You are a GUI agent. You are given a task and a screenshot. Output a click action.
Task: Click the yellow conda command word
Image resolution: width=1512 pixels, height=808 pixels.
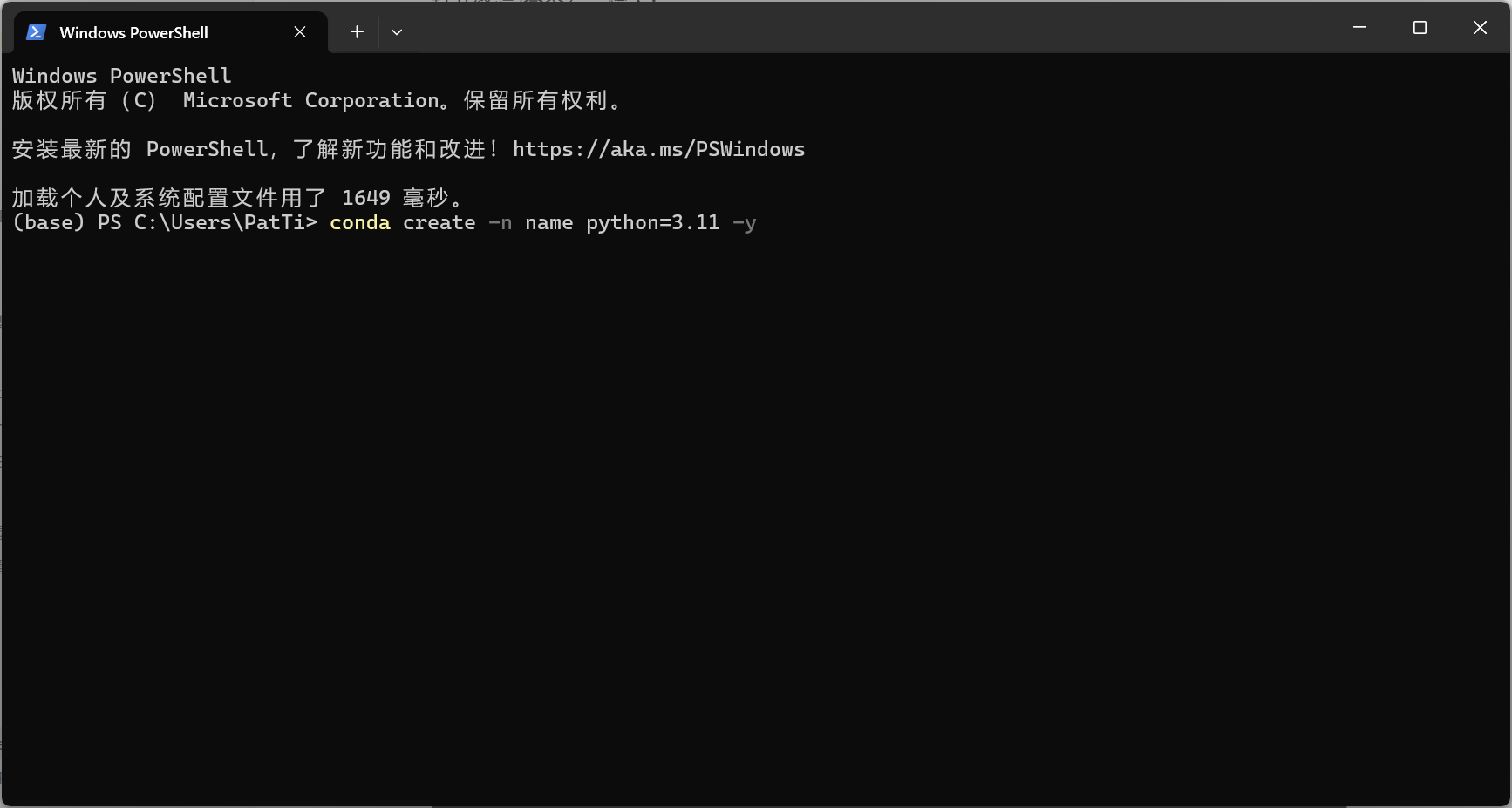tap(360, 222)
